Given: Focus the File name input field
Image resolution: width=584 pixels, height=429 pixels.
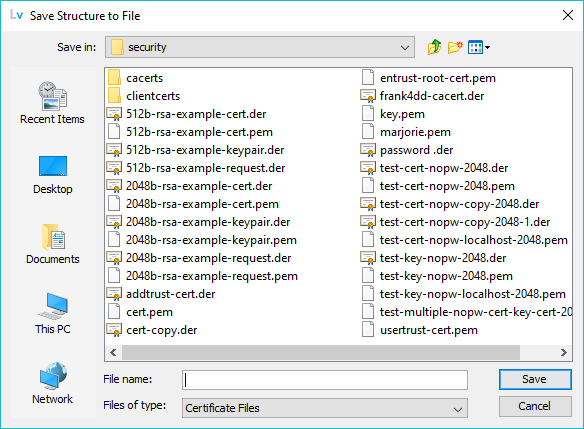Looking at the screenshot, I should click(x=325, y=380).
